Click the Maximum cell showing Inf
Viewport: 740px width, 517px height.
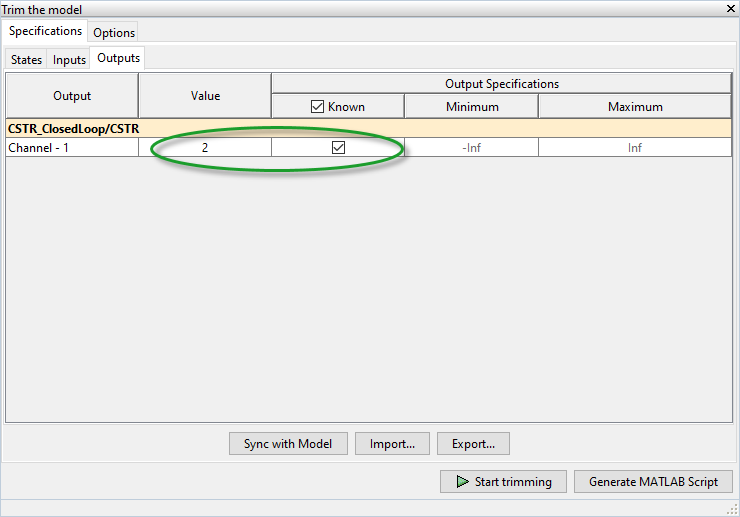pyautogui.click(x=634, y=147)
